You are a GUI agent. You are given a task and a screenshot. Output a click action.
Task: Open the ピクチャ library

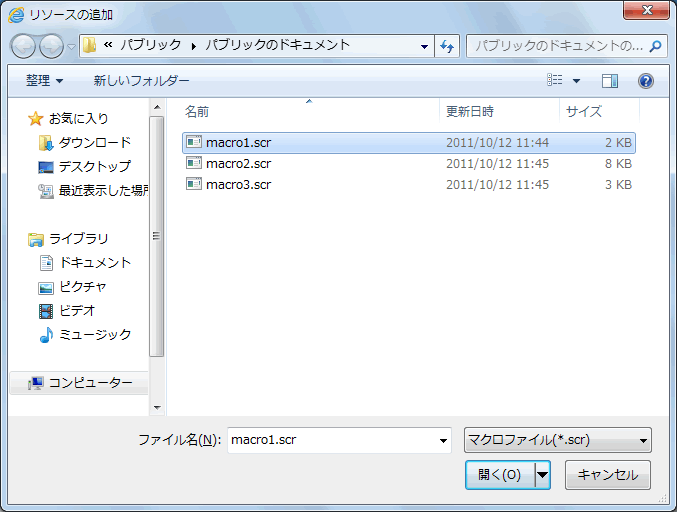click(x=82, y=287)
